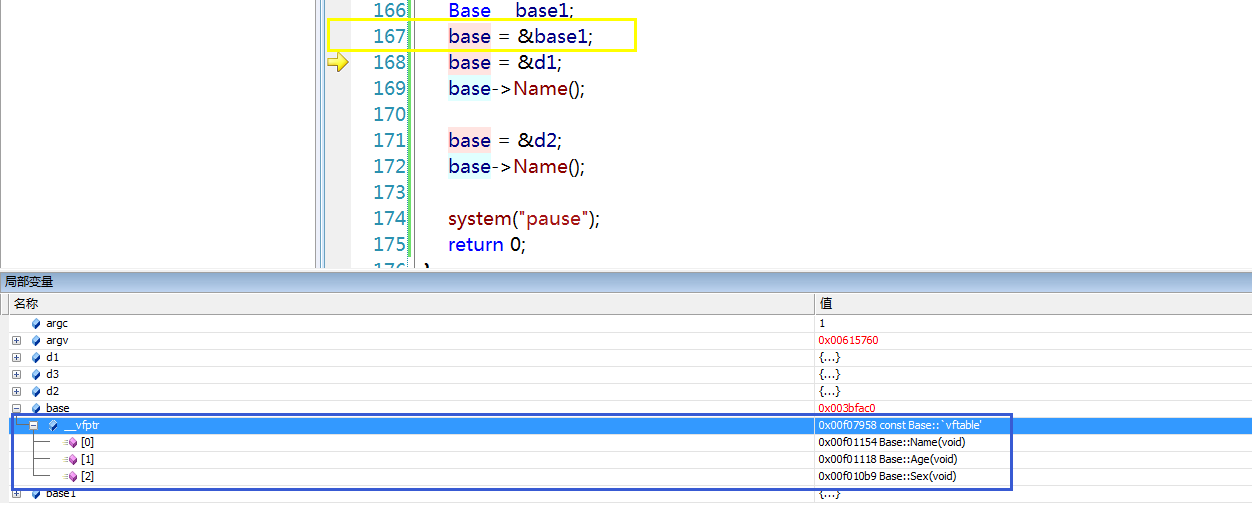Click the {...} value of d2
Viewport: 1252px width, 507px height.
click(x=829, y=392)
